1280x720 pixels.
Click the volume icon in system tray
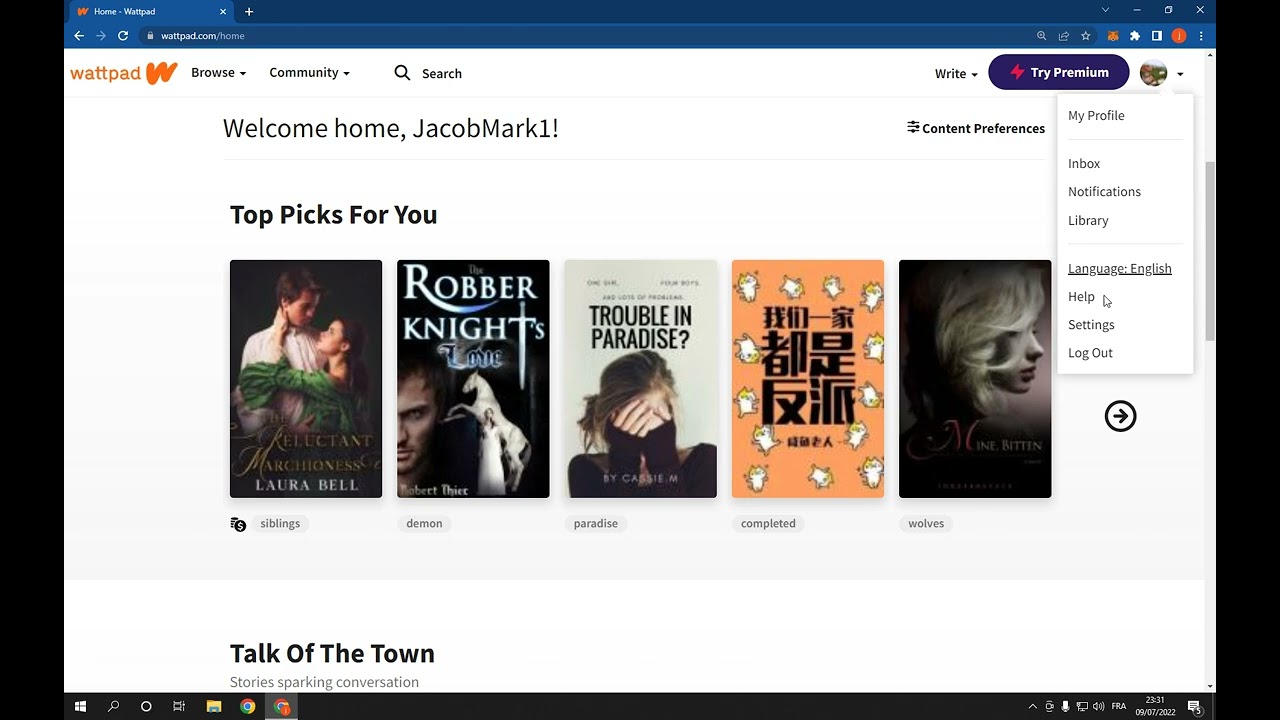click(1099, 706)
